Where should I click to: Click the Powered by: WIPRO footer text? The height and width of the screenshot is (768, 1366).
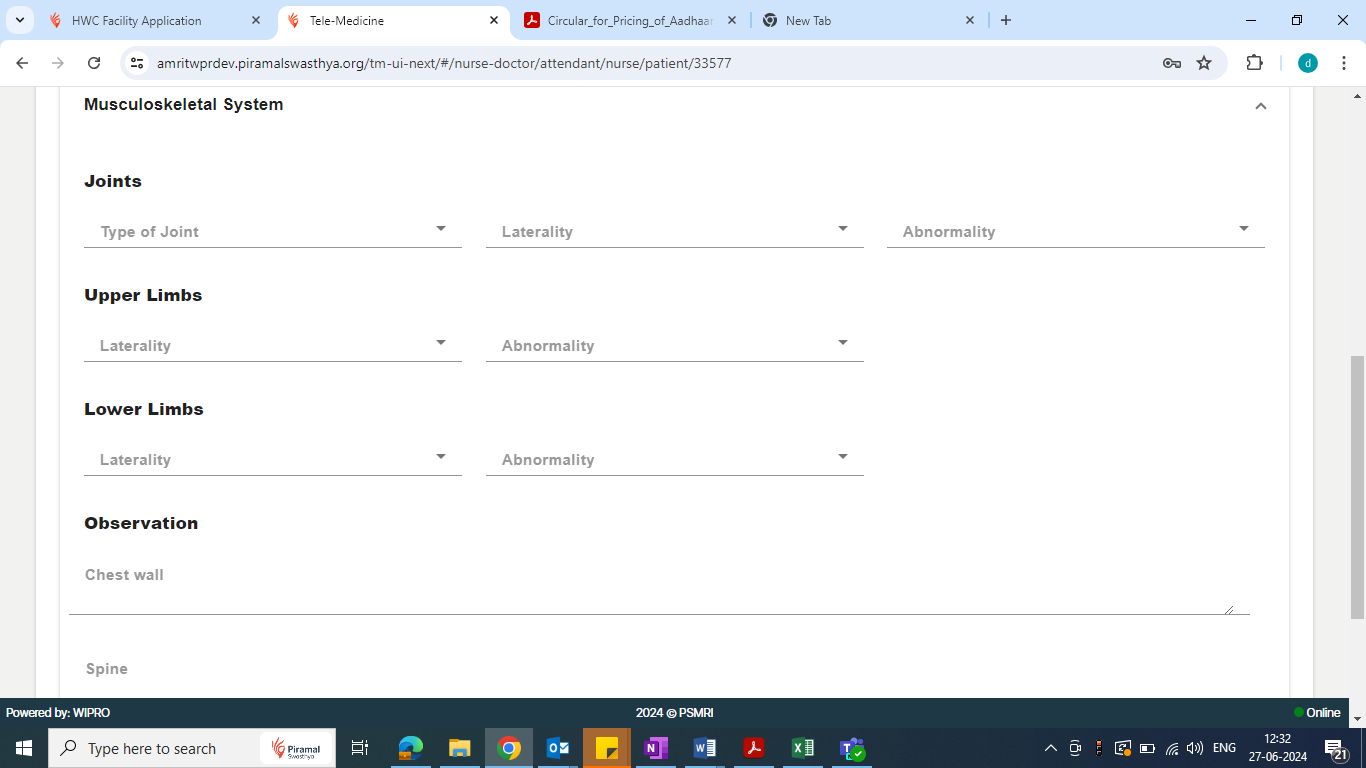tap(58, 713)
